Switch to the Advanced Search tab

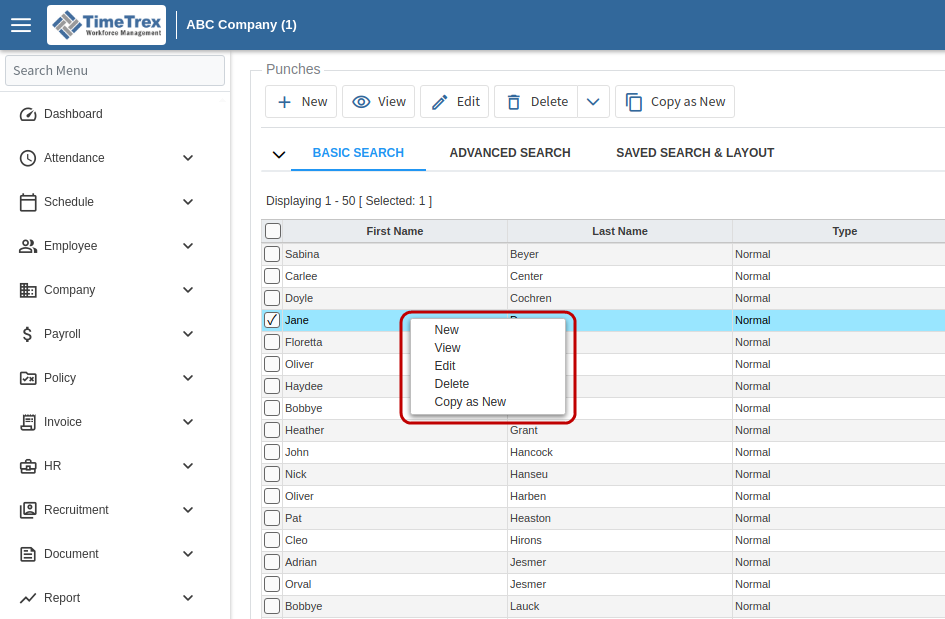pos(510,153)
